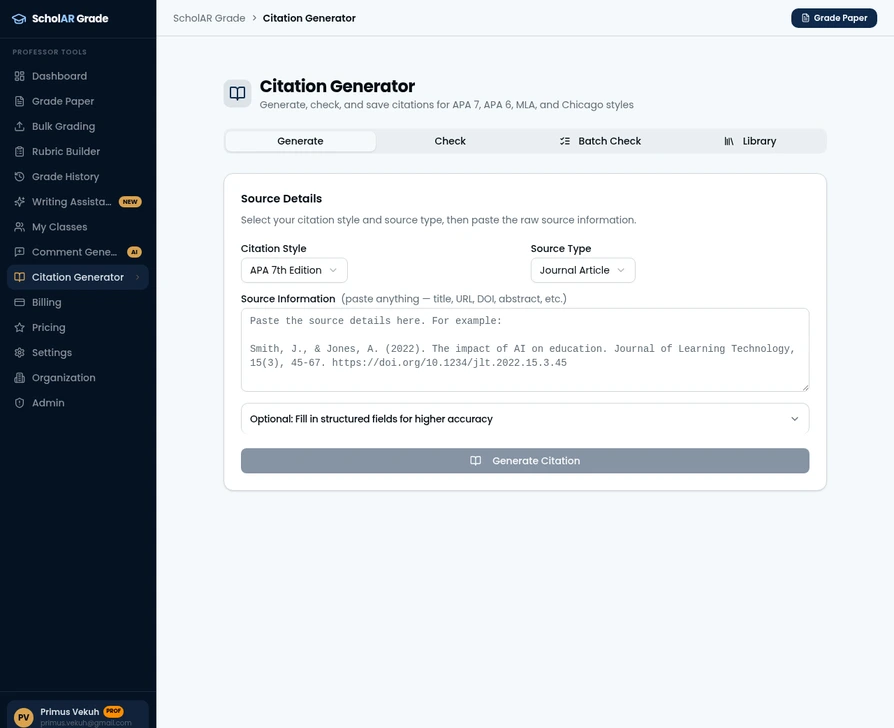This screenshot has height=728, width=894.
Task: Open Dashboard from the sidebar
Action: tap(78, 76)
